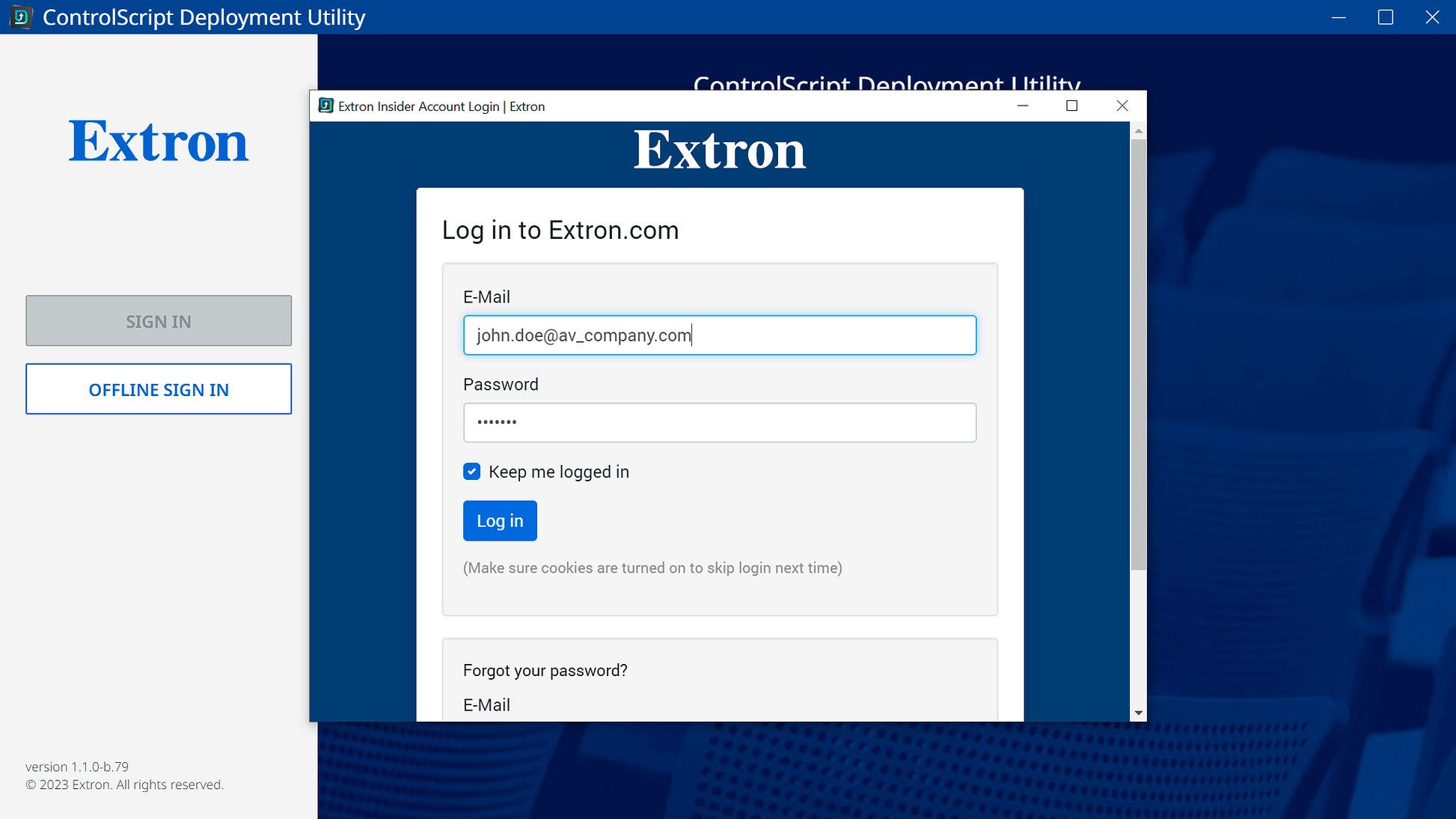Click 'Keep me logged in' label text
Viewport: 1456px width, 819px height.
[559, 472]
